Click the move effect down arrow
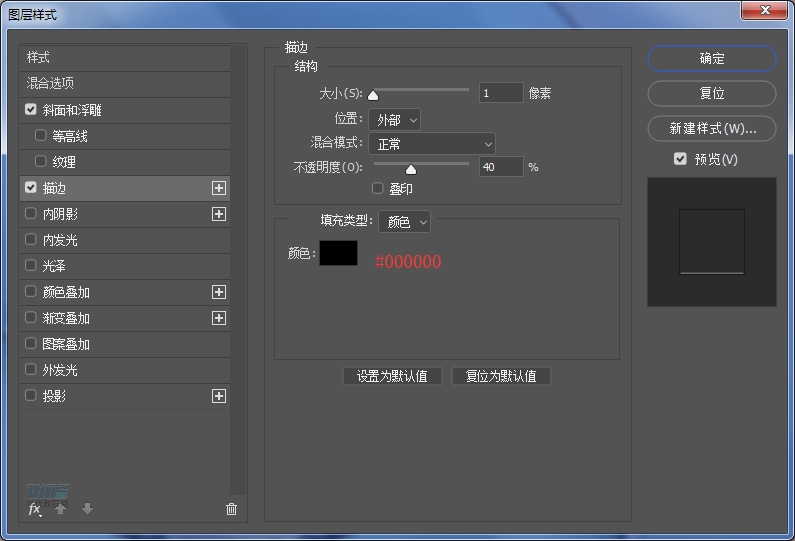This screenshot has width=795, height=541. (x=87, y=509)
